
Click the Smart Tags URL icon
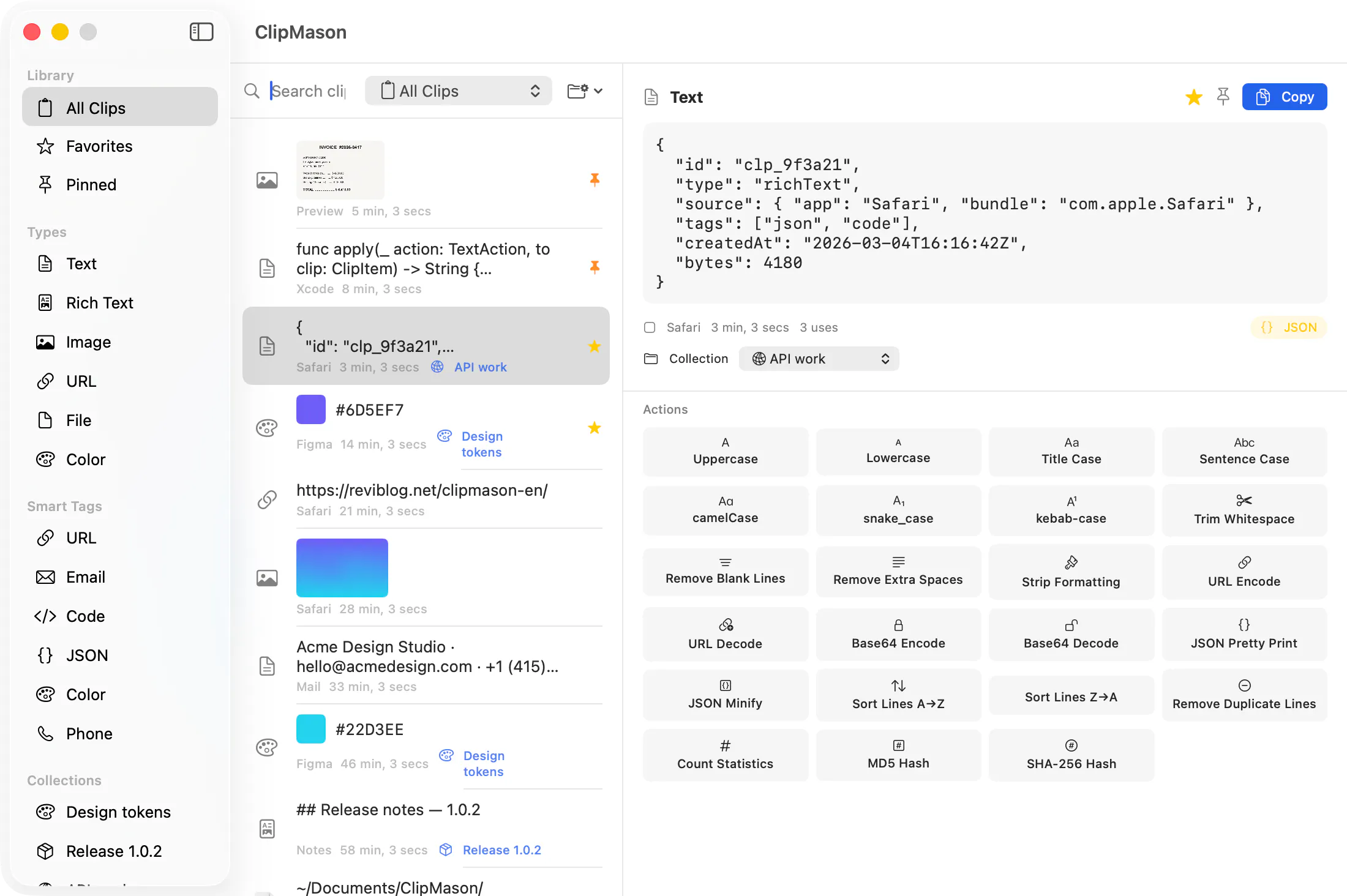(45, 538)
